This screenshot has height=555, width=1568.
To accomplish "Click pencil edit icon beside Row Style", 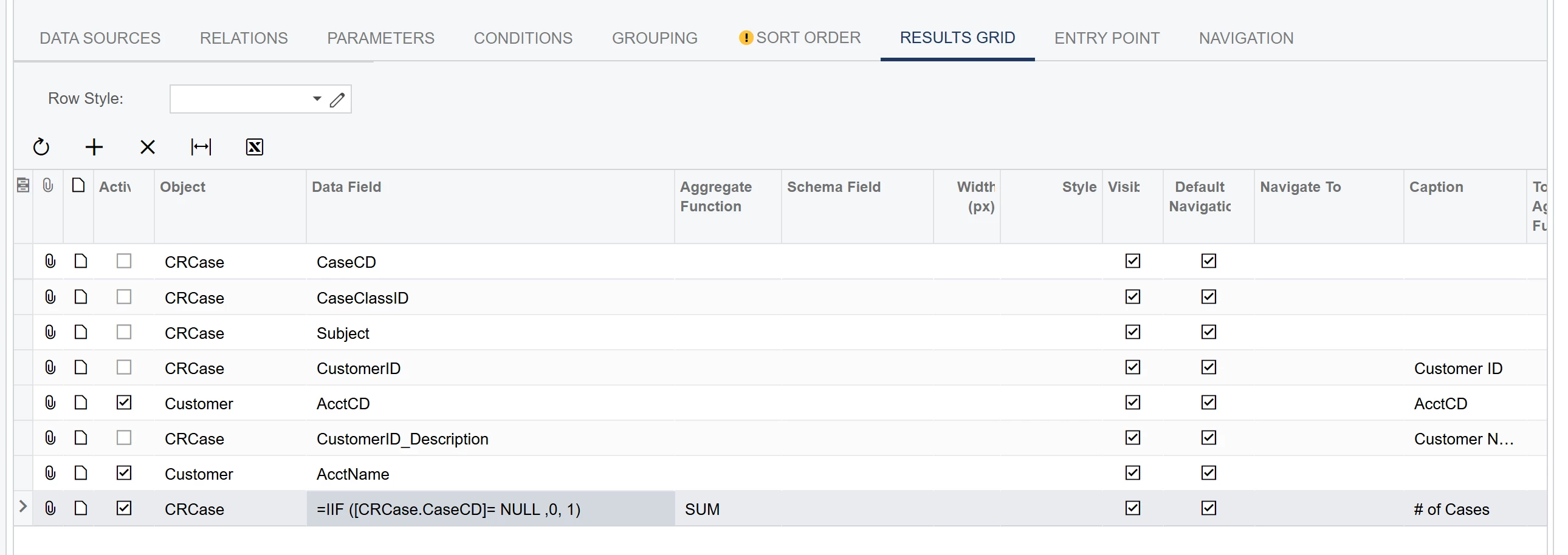I will point(337,99).
